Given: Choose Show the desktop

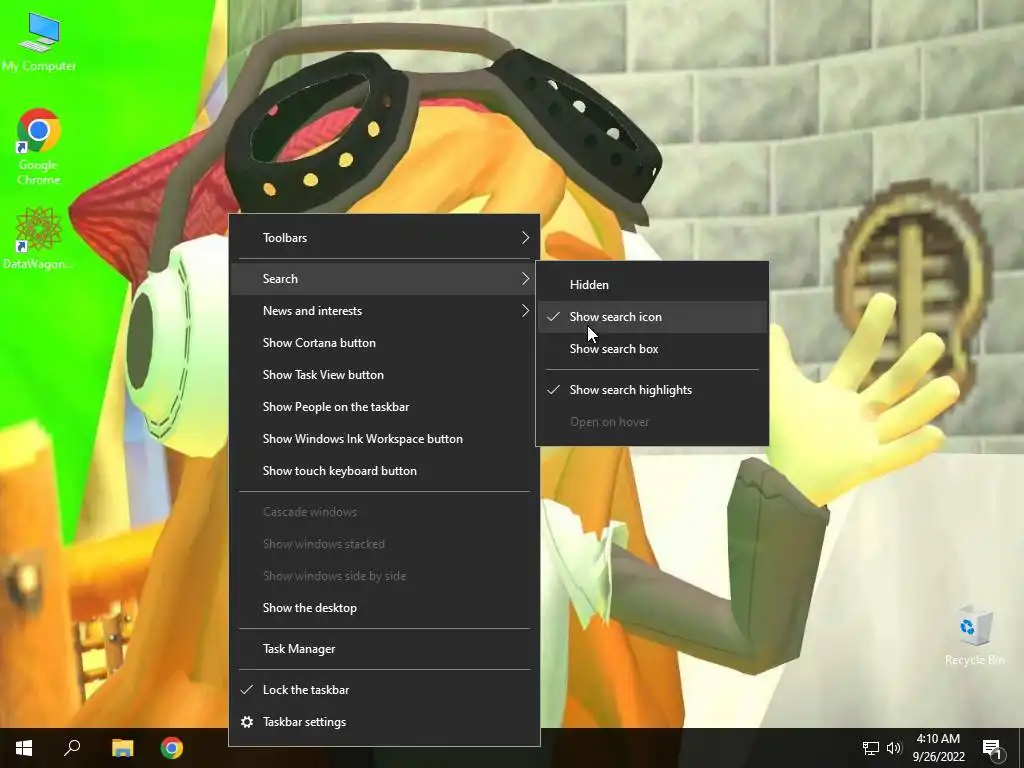Looking at the screenshot, I should click(x=384, y=608).
